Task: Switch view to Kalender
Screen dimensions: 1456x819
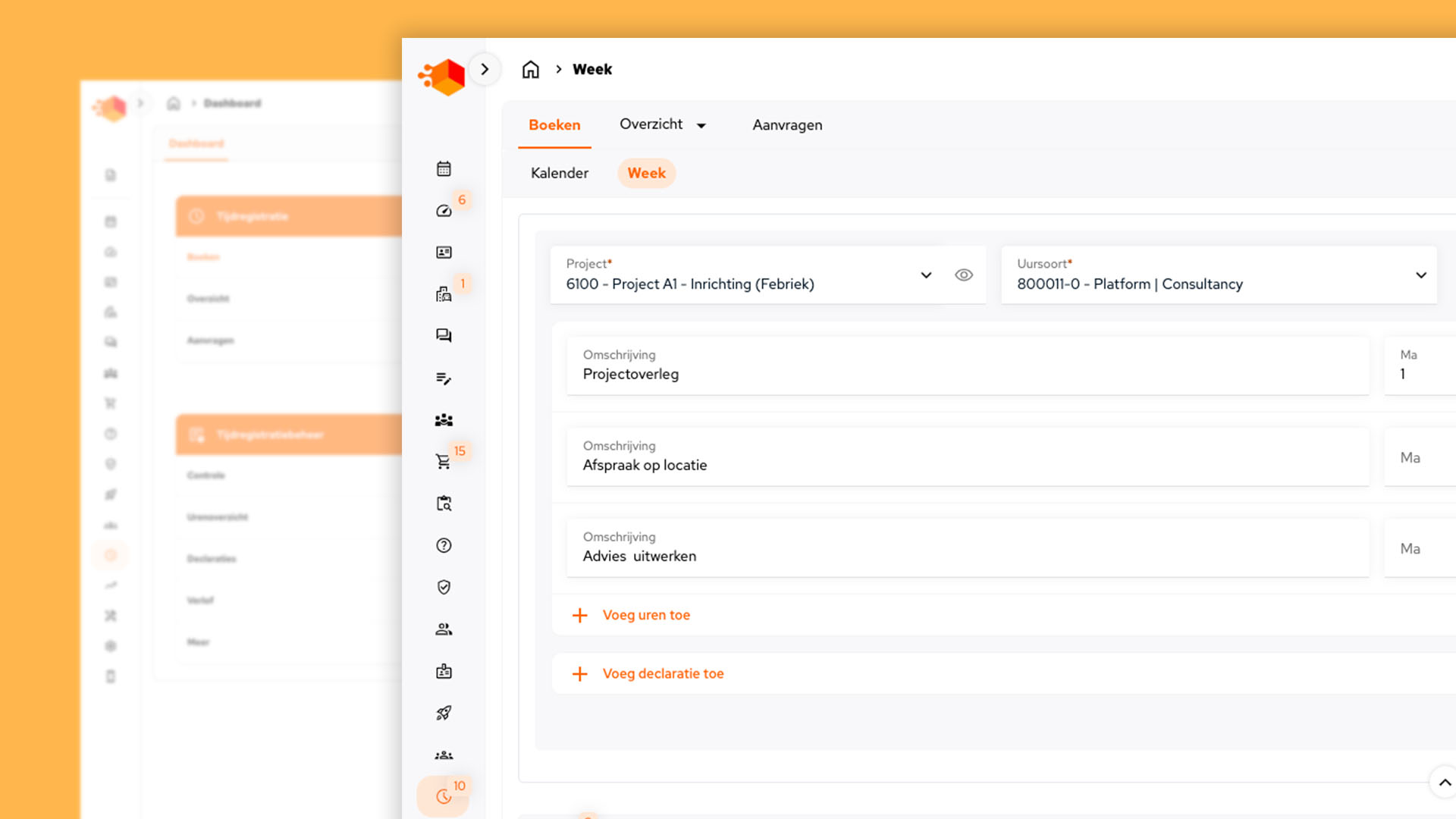Action: (x=559, y=173)
